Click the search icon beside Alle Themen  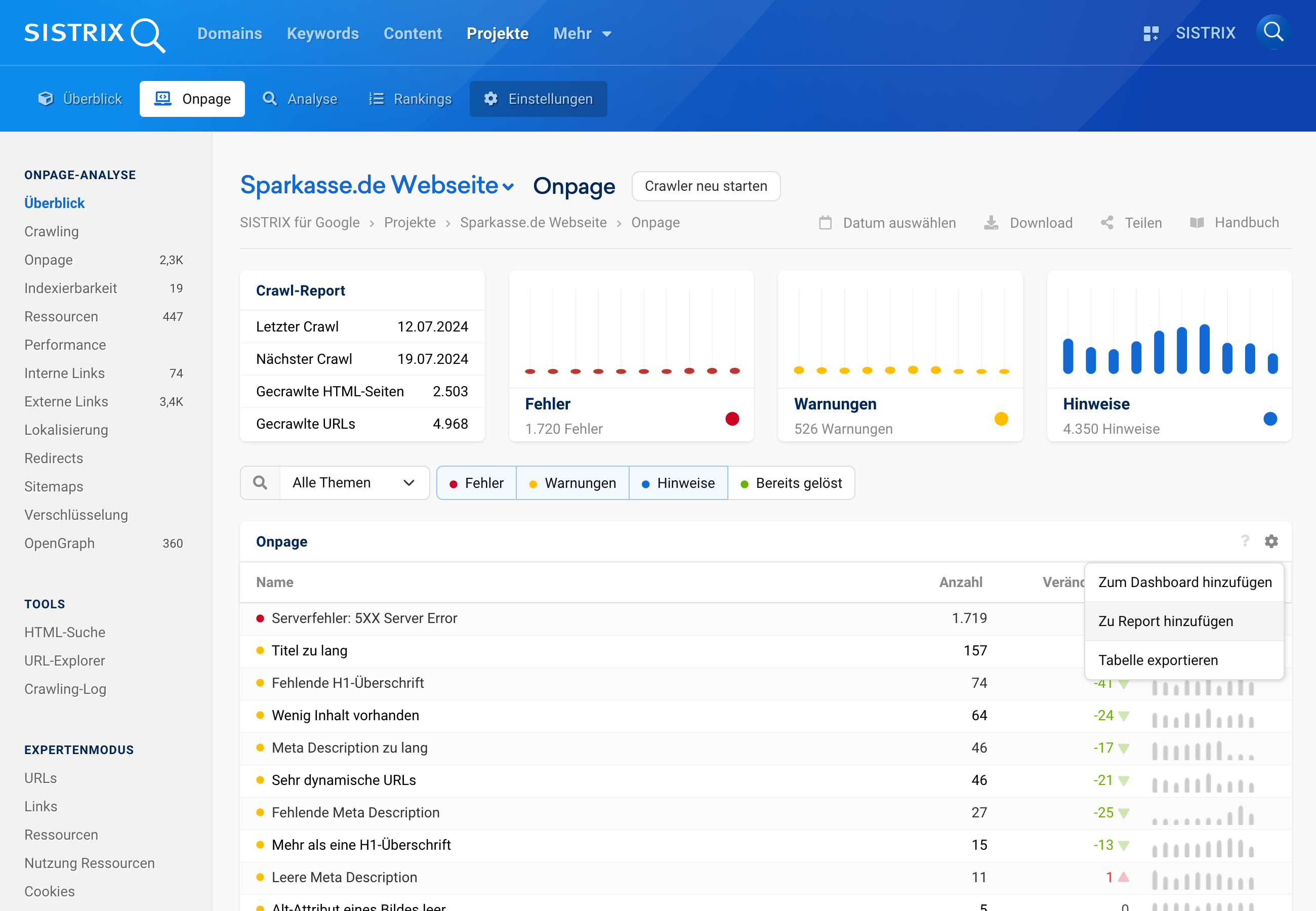click(260, 483)
